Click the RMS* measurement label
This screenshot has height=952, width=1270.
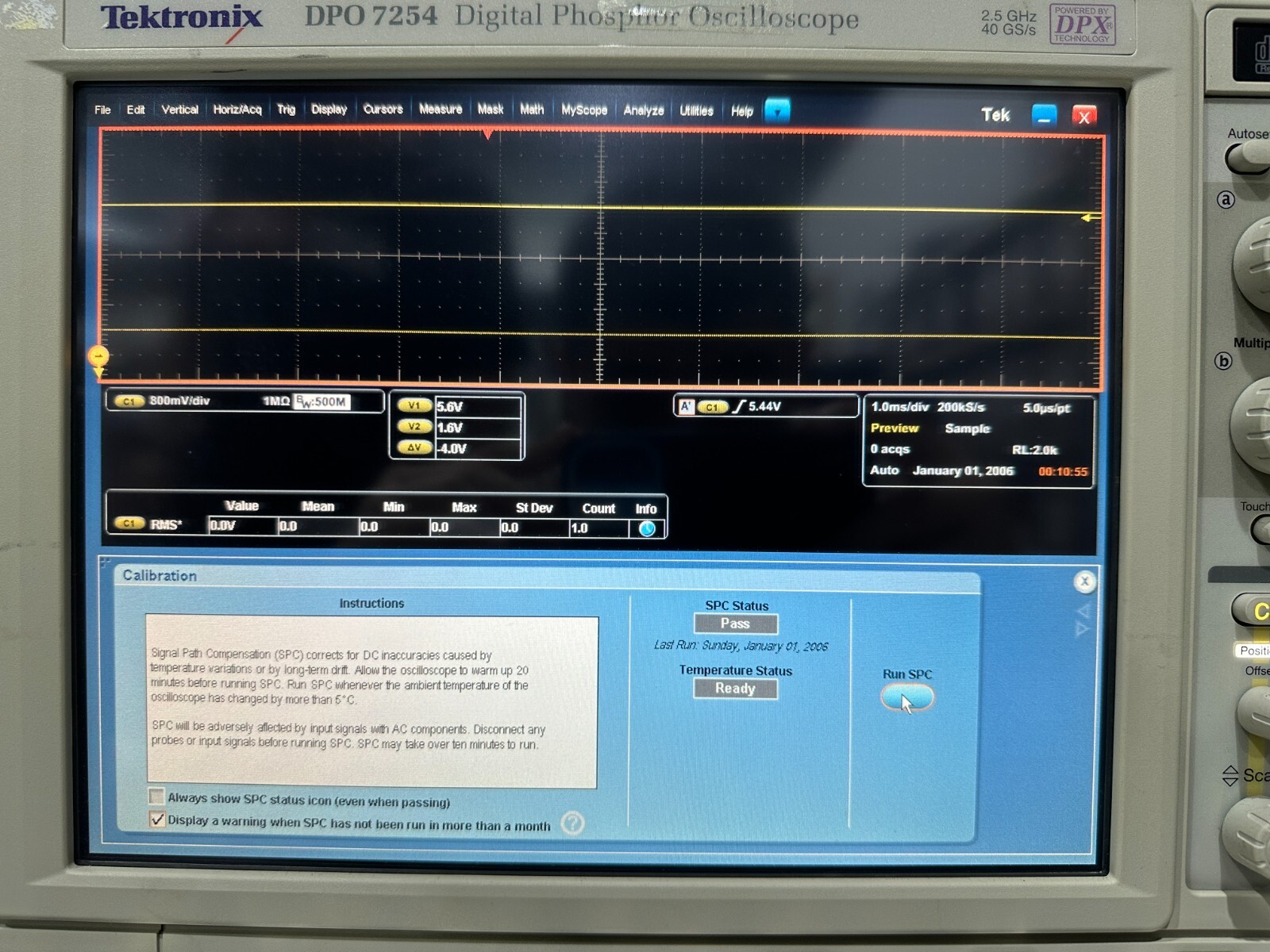click(166, 524)
